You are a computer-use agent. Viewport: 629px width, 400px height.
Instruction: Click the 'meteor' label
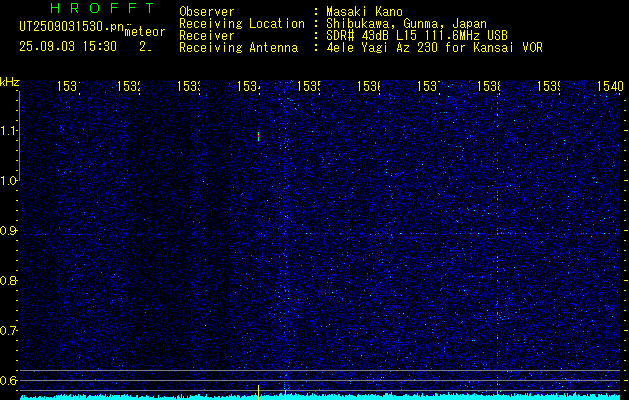point(145,32)
